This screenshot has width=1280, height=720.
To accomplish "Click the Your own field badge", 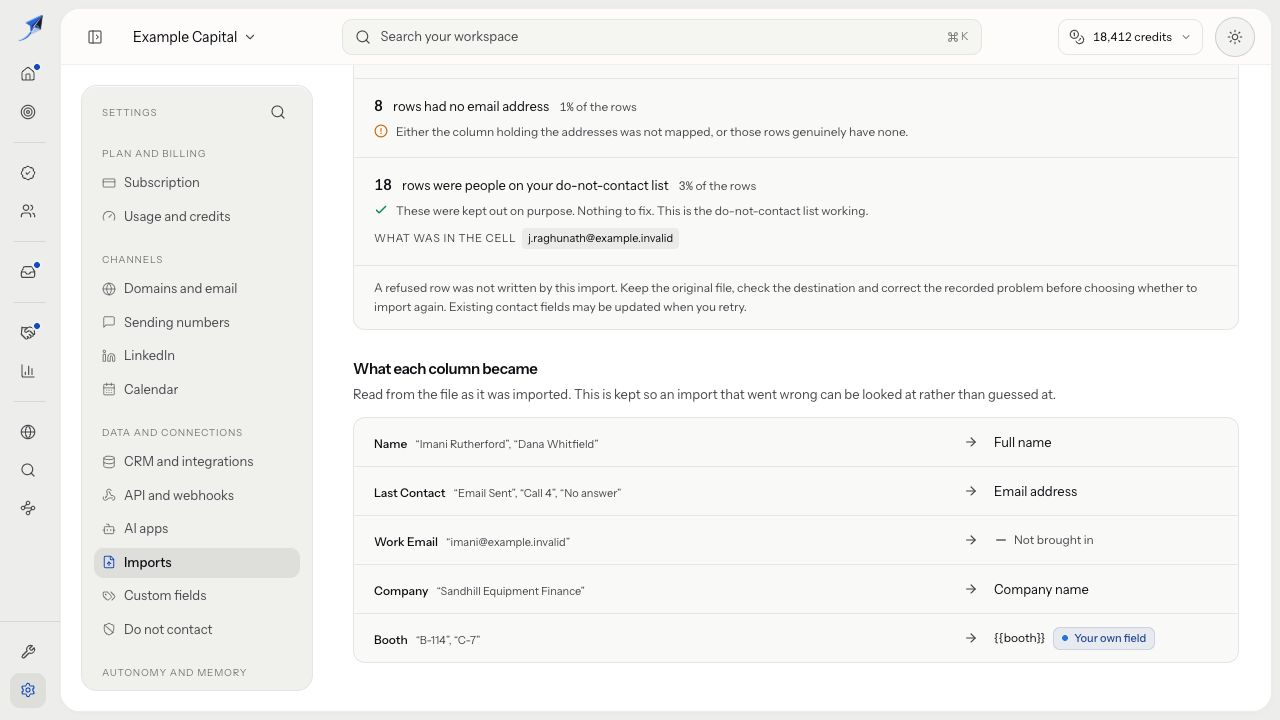I will [x=1103, y=638].
